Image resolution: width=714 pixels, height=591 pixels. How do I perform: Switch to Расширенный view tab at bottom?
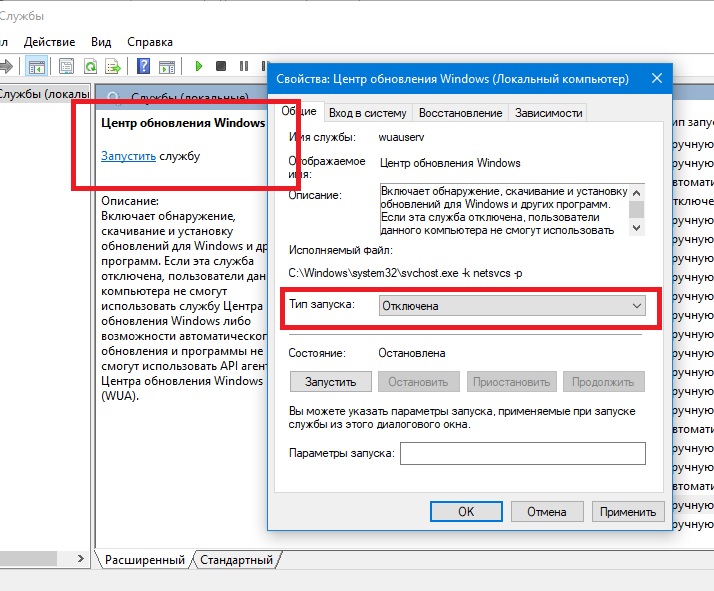click(x=145, y=560)
